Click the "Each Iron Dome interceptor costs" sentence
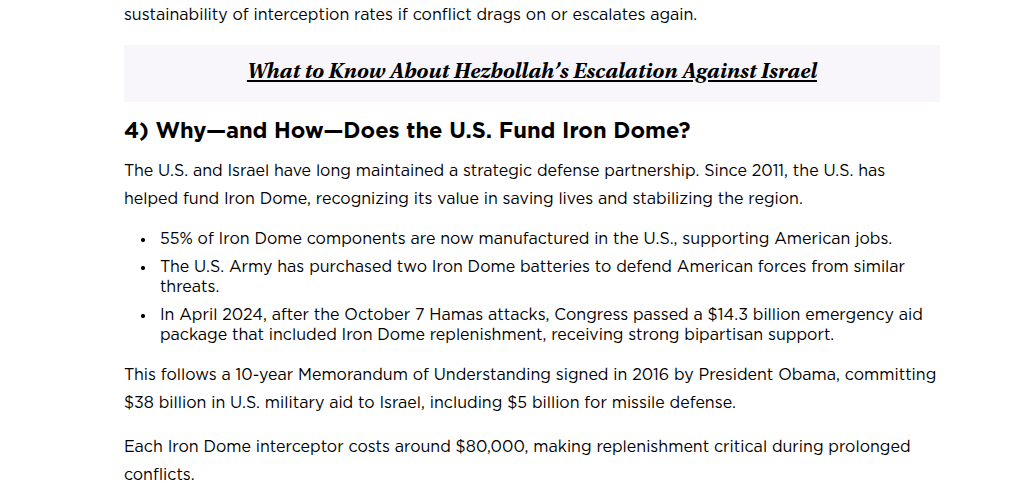This screenshot has width=1023, height=485. tap(517, 460)
